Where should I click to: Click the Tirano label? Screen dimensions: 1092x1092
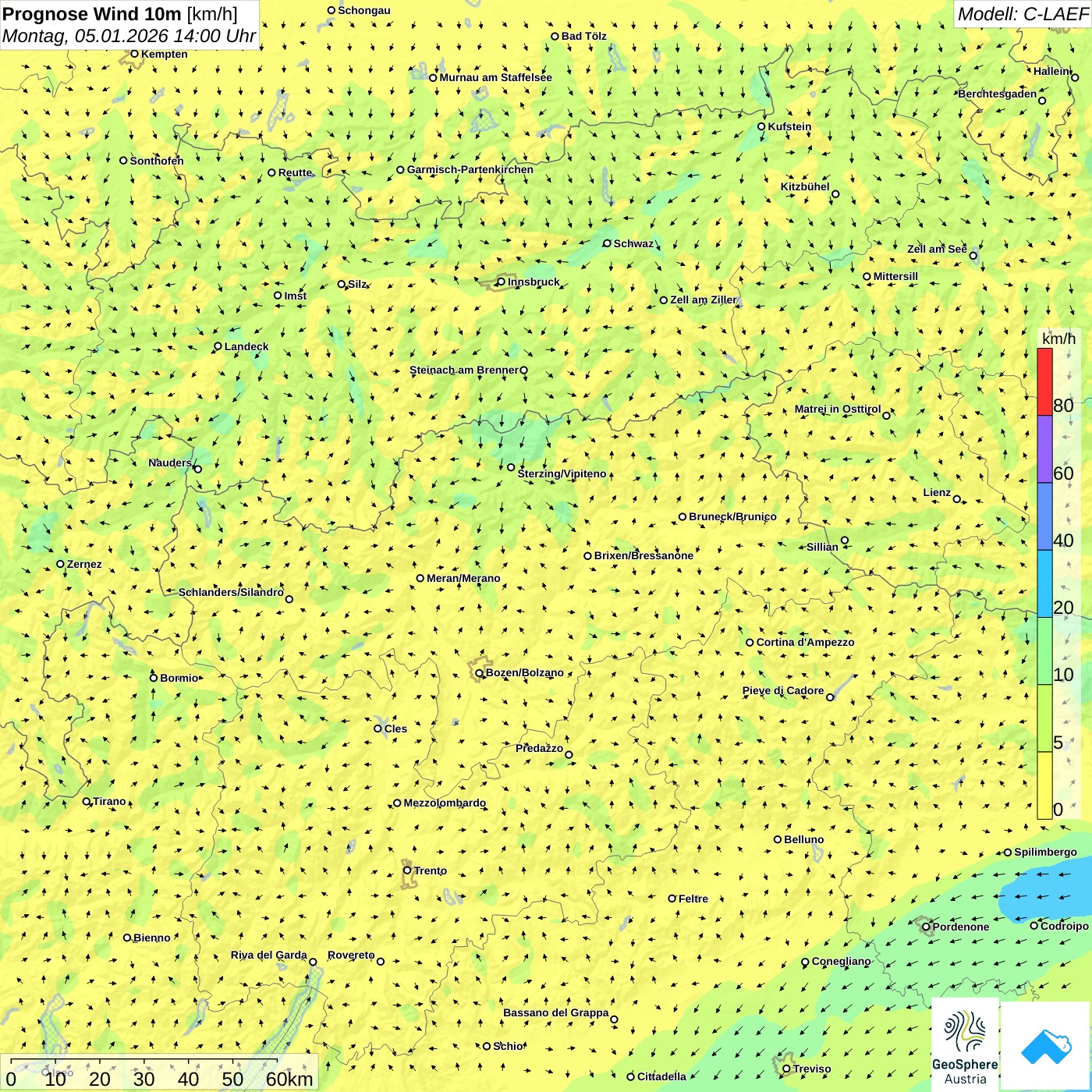109,801
